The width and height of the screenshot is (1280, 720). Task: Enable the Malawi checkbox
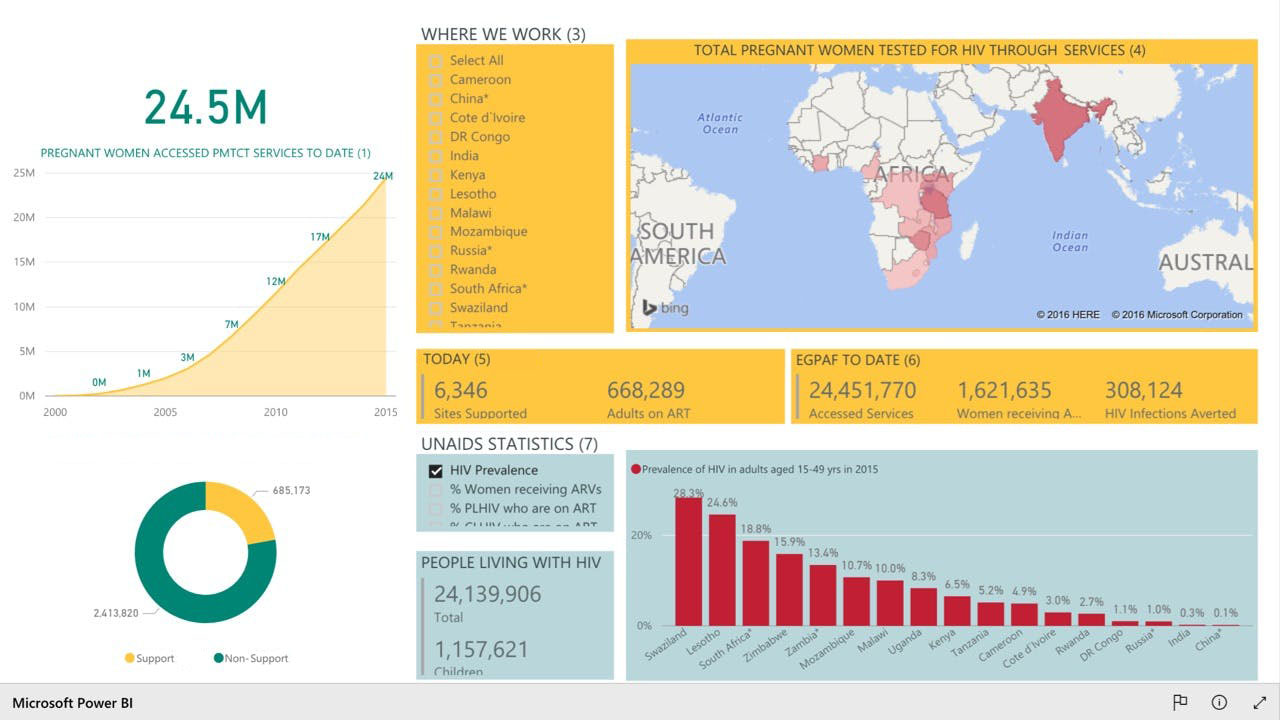[436, 213]
